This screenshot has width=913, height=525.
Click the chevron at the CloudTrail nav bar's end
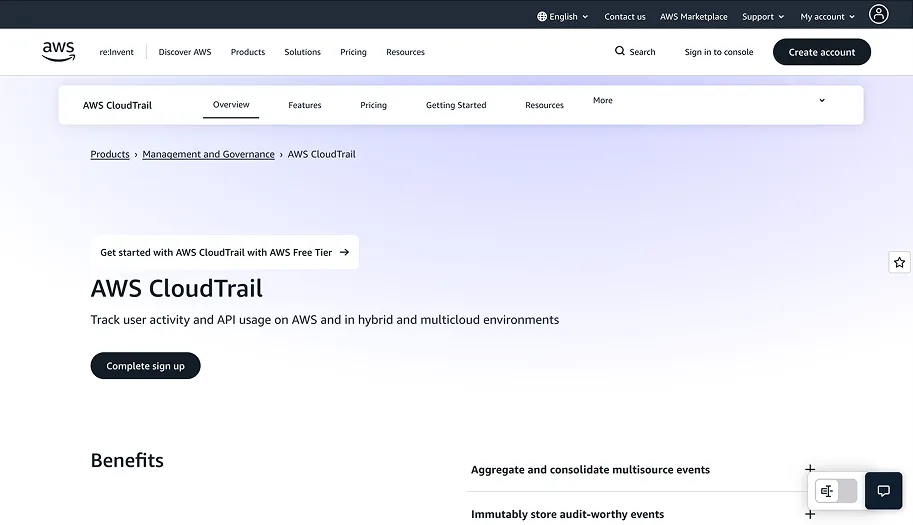[822, 100]
